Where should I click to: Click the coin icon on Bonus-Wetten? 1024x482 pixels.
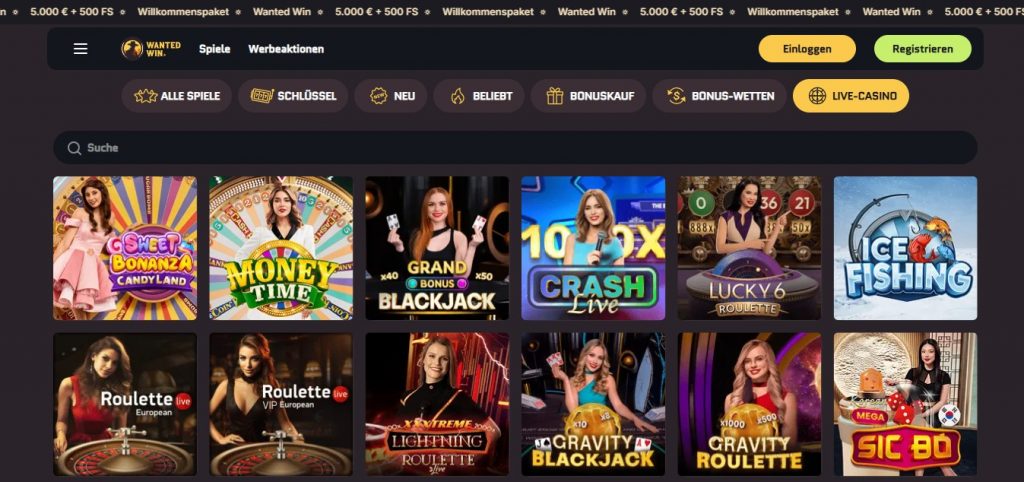676,96
